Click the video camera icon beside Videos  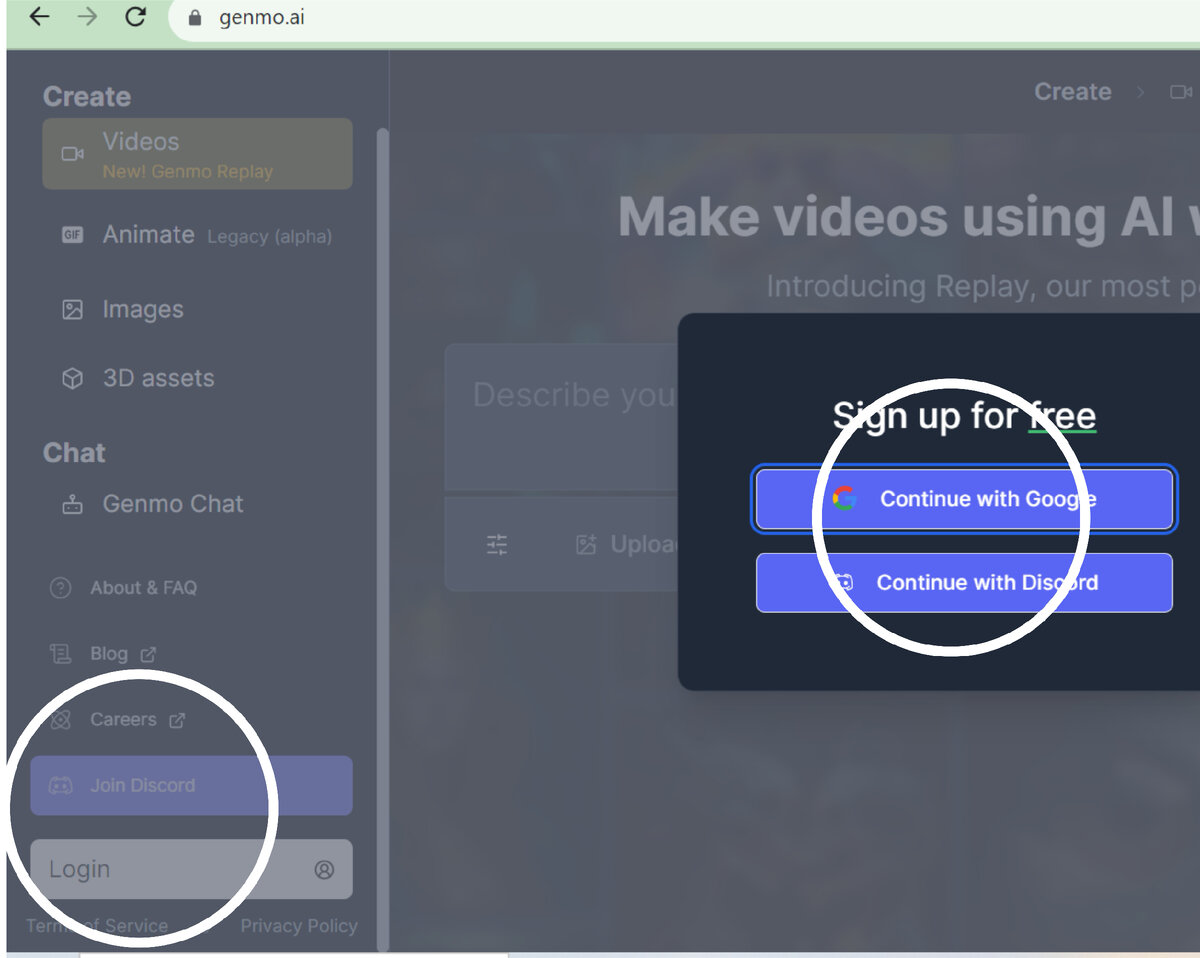tap(72, 154)
